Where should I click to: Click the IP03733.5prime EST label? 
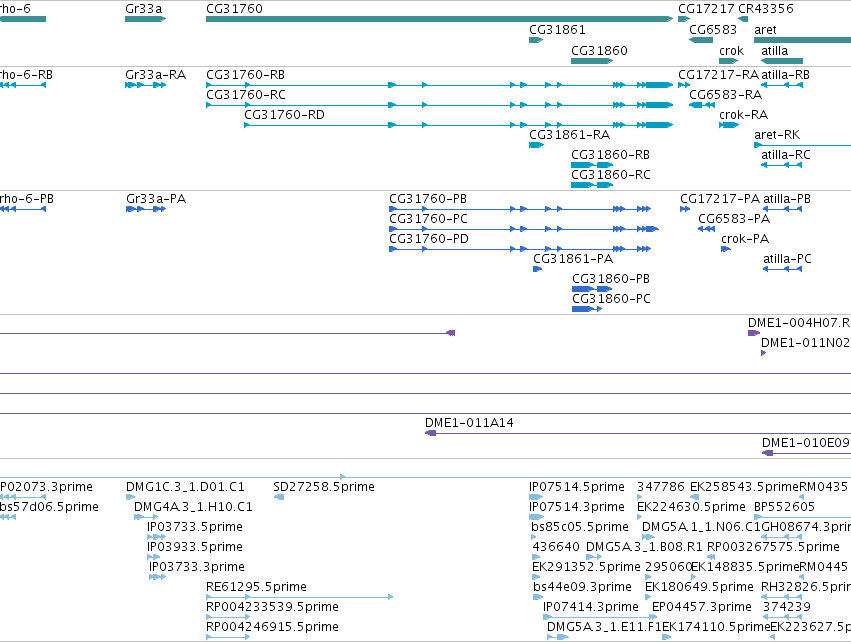point(195,527)
